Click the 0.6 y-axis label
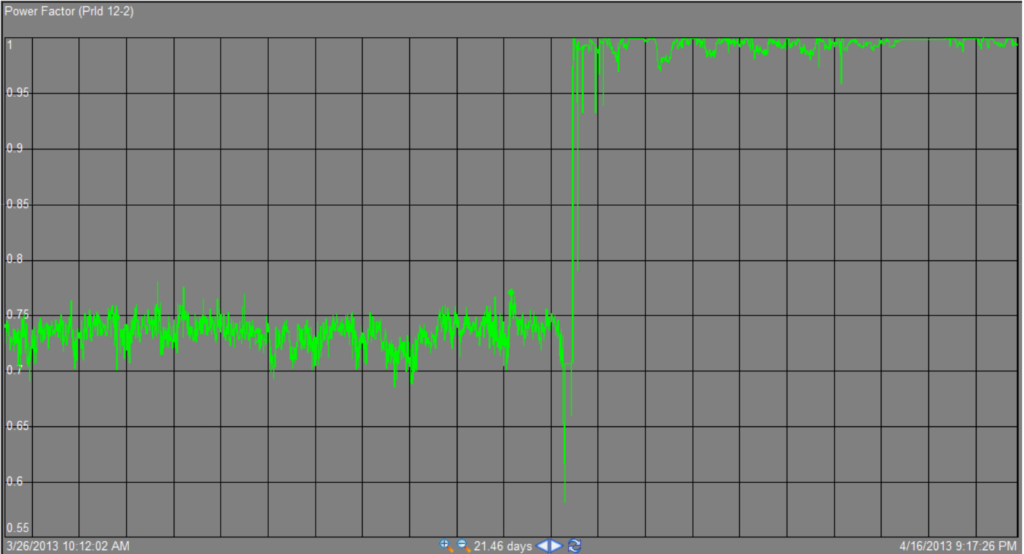The image size is (1024, 554). coord(15,481)
